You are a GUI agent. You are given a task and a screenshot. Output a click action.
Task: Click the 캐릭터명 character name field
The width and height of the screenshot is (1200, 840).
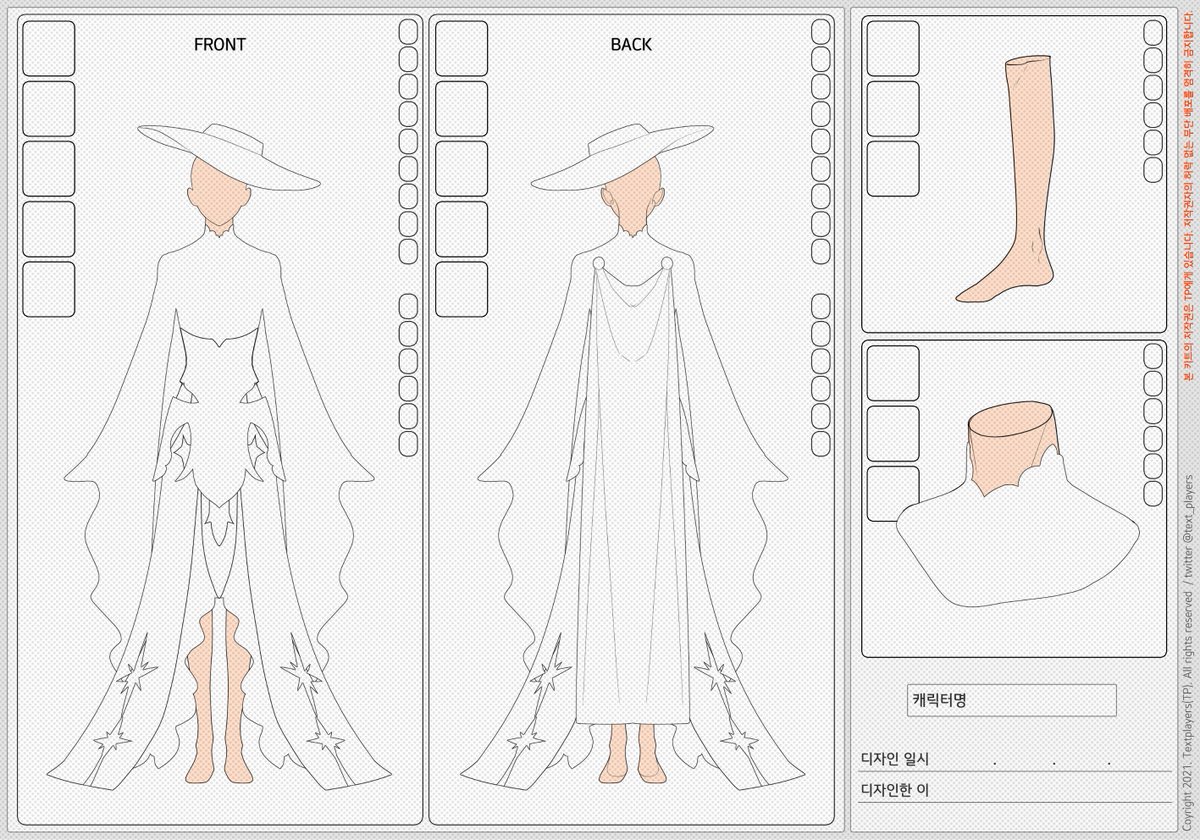click(1010, 700)
